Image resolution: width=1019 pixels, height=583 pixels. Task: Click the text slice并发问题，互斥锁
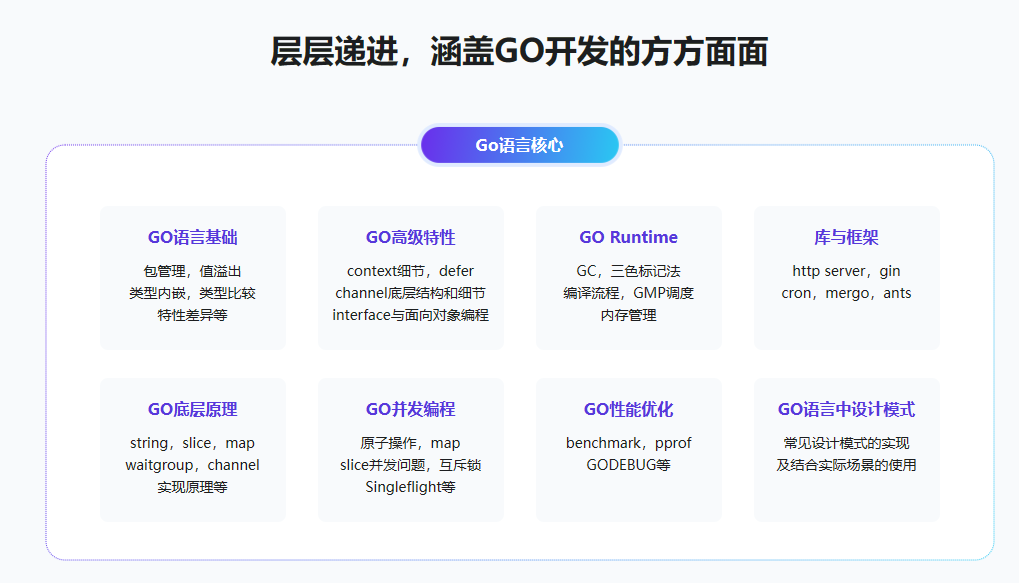coord(411,465)
